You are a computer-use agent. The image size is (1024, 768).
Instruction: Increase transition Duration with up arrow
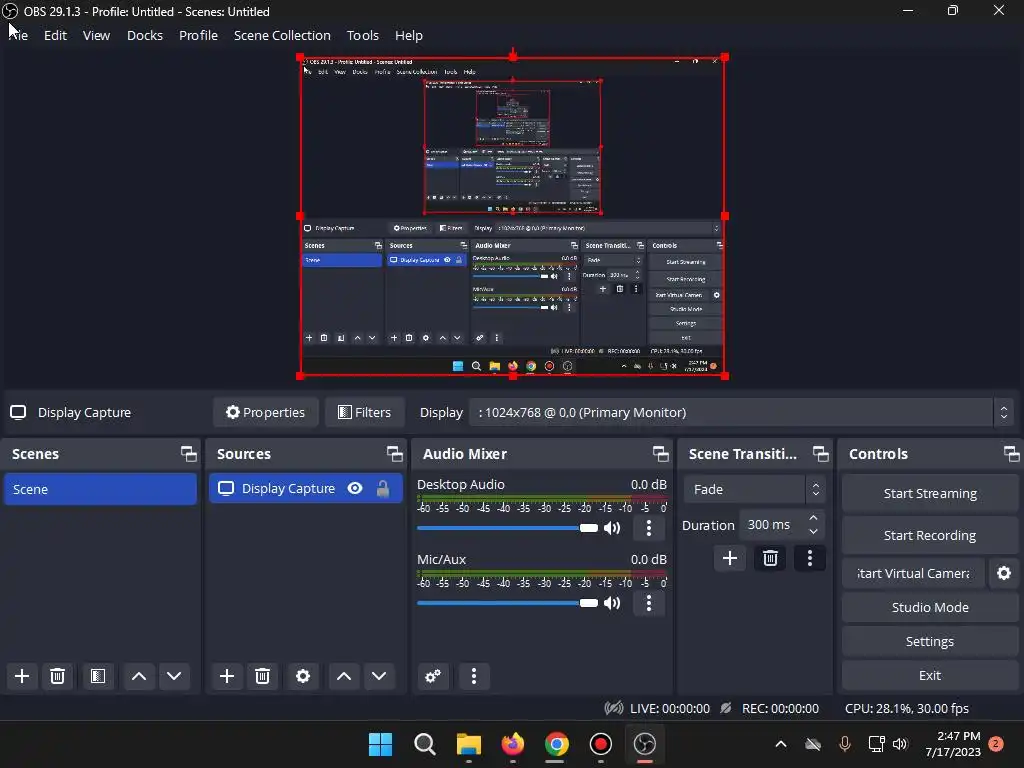coord(813,518)
